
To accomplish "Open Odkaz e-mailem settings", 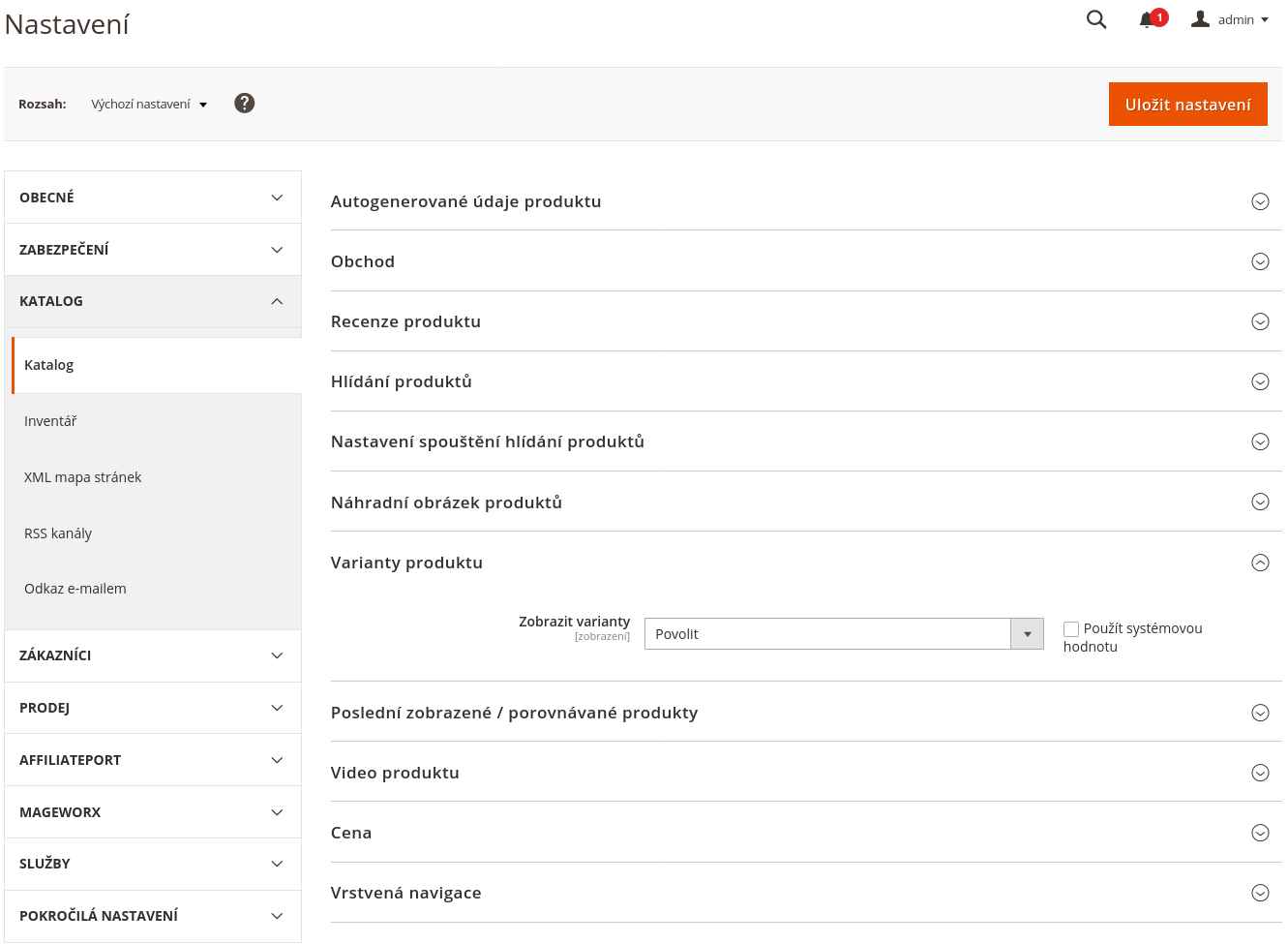I will [x=157, y=589].
